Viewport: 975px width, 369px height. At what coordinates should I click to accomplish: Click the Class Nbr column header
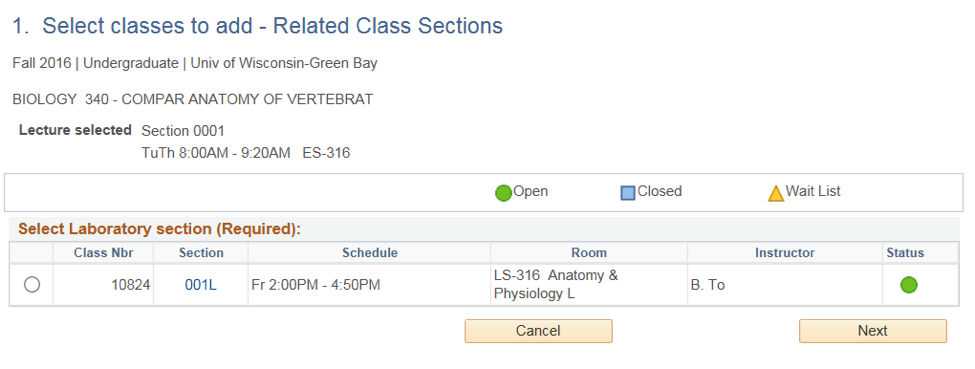pyautogui.click(x=103, y=253)
